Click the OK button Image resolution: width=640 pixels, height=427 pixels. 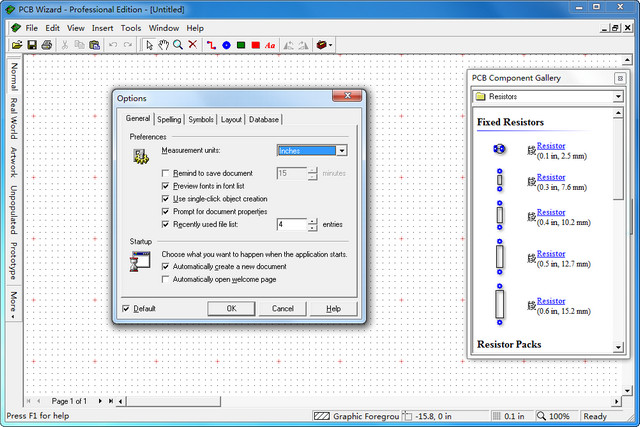tap(231, 309)
